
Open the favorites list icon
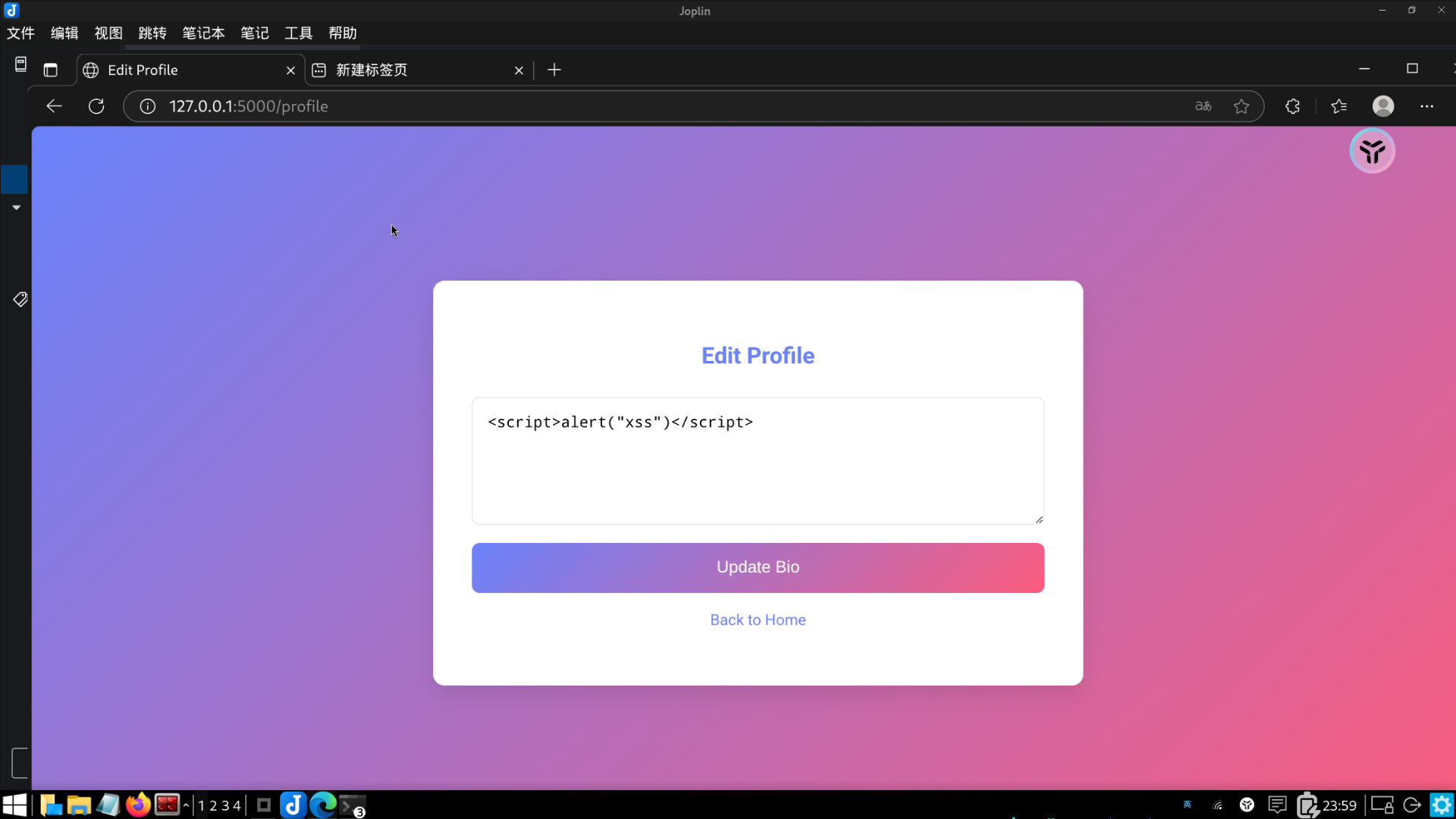tap(1339, 106)
